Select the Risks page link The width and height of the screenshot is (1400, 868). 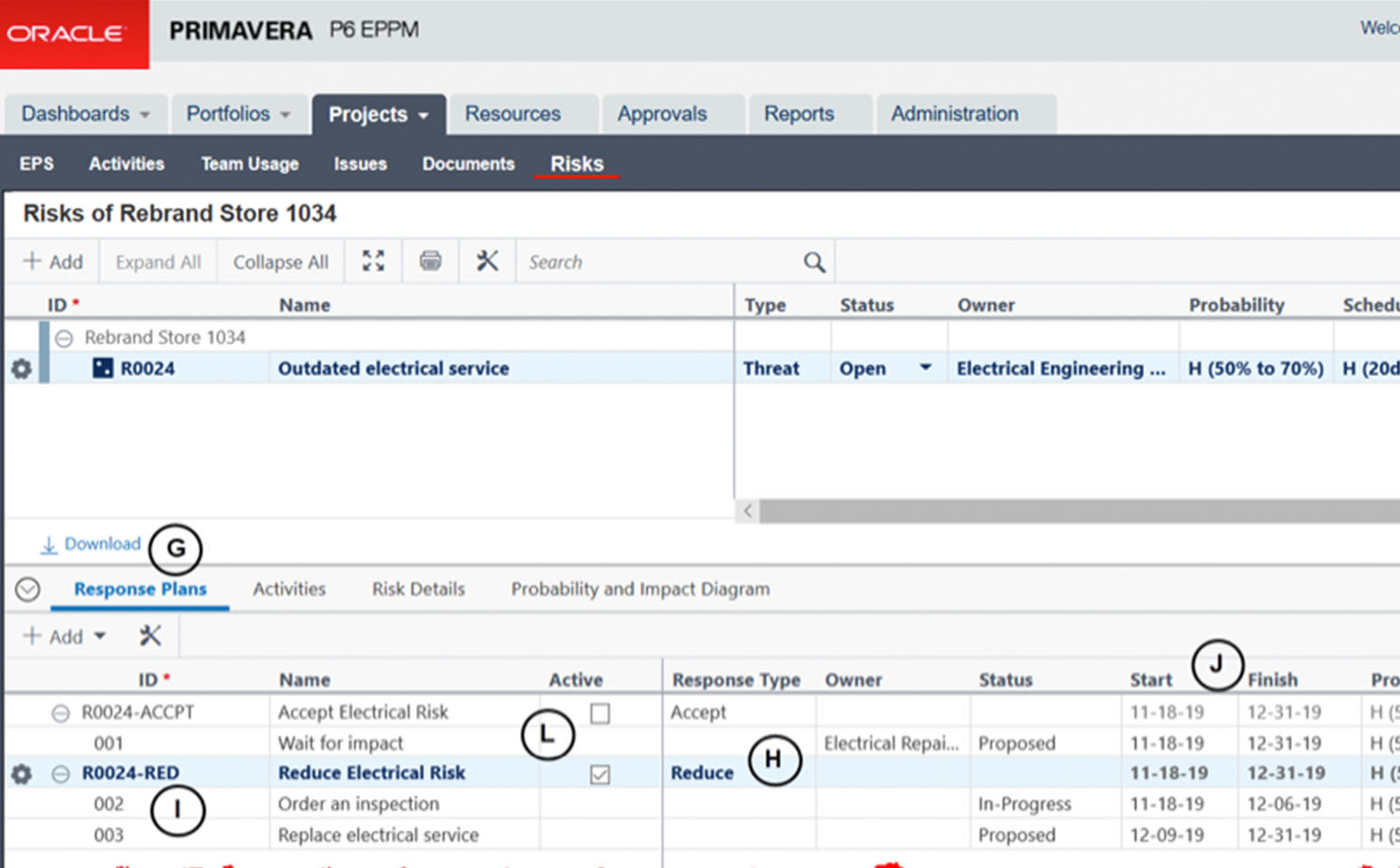click(577, 164)
